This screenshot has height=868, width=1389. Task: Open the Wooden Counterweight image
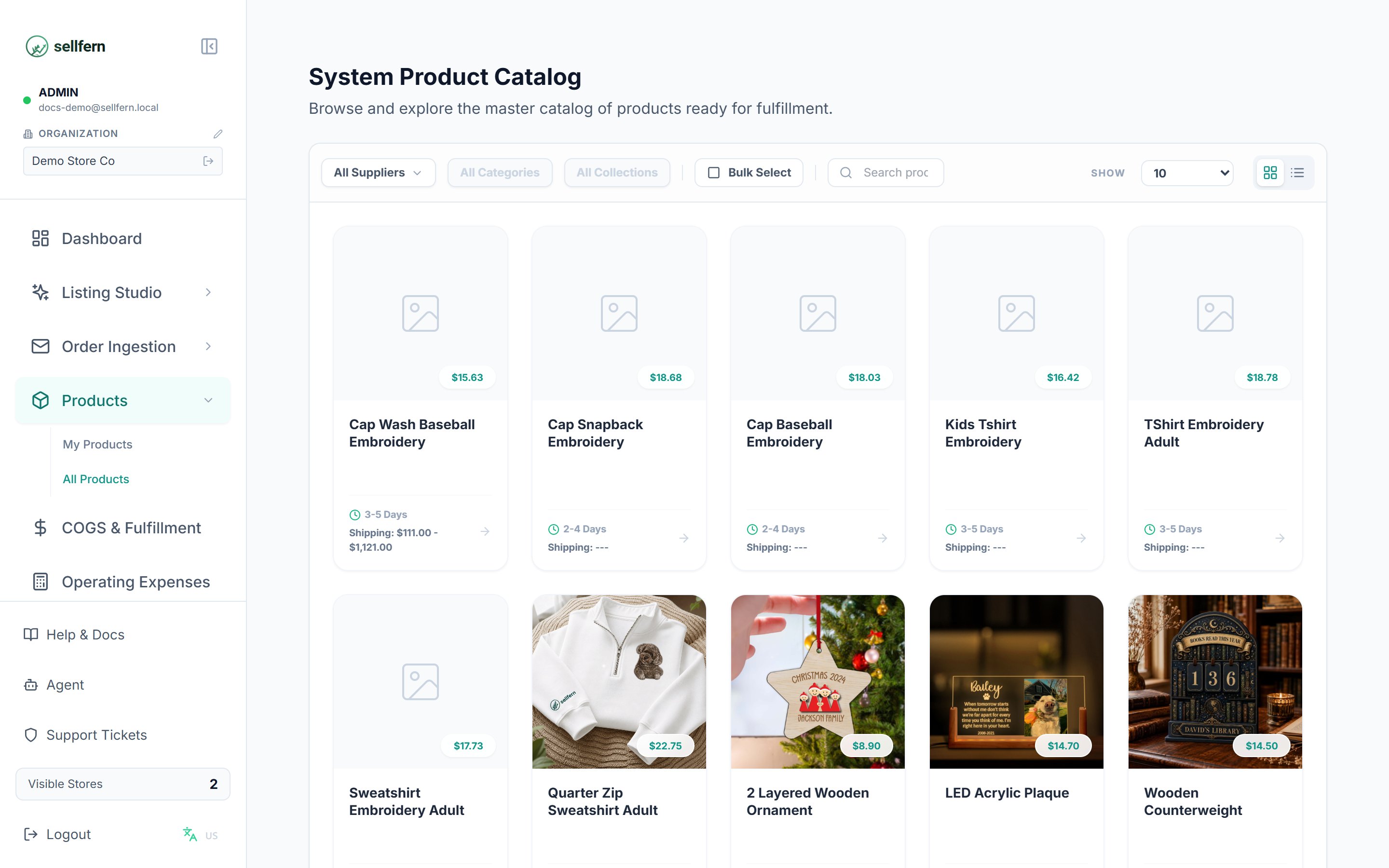click(x=1214, y=681)
